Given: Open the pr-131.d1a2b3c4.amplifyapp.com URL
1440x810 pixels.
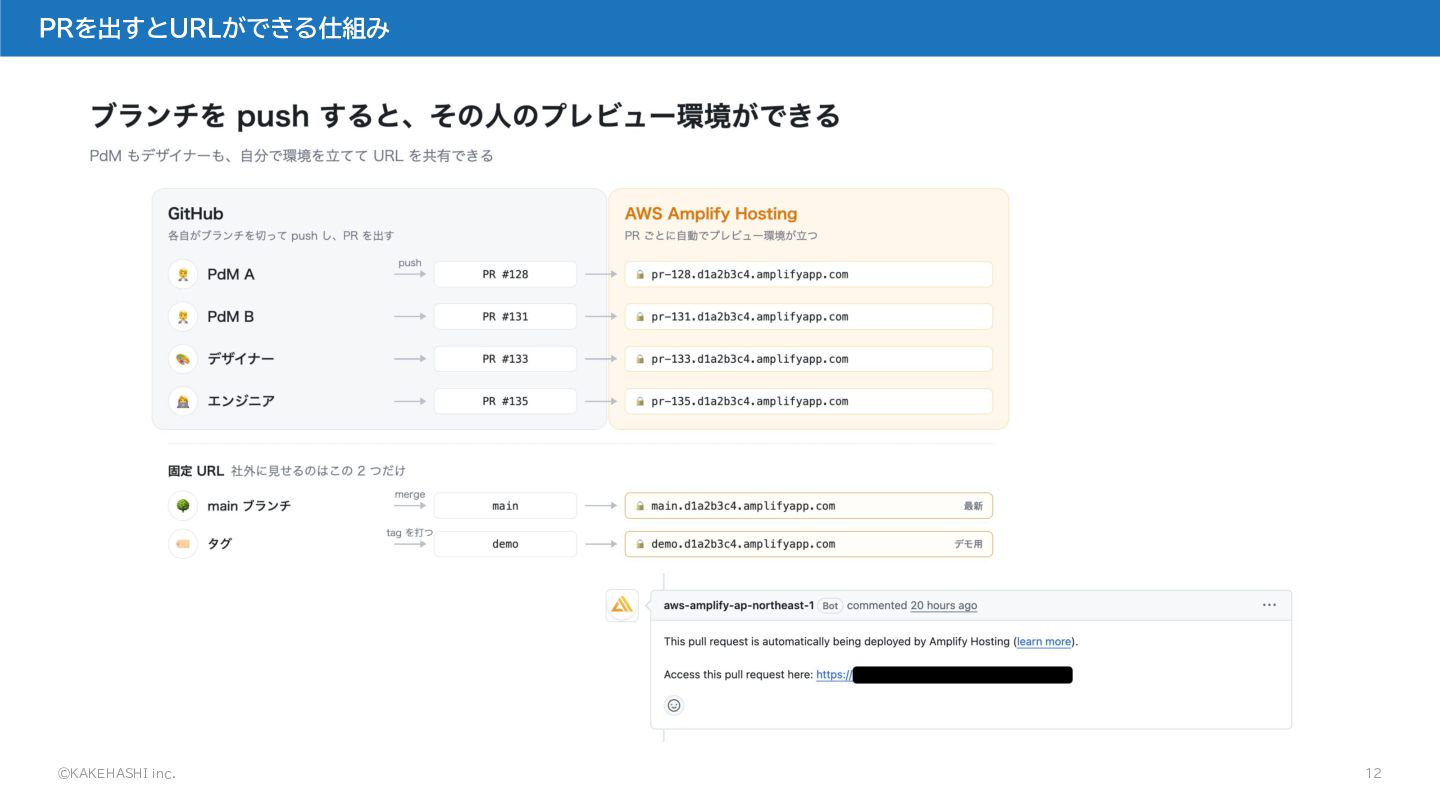Looking at the screenshot, I should pyautogui.click(x=809, y=317).
